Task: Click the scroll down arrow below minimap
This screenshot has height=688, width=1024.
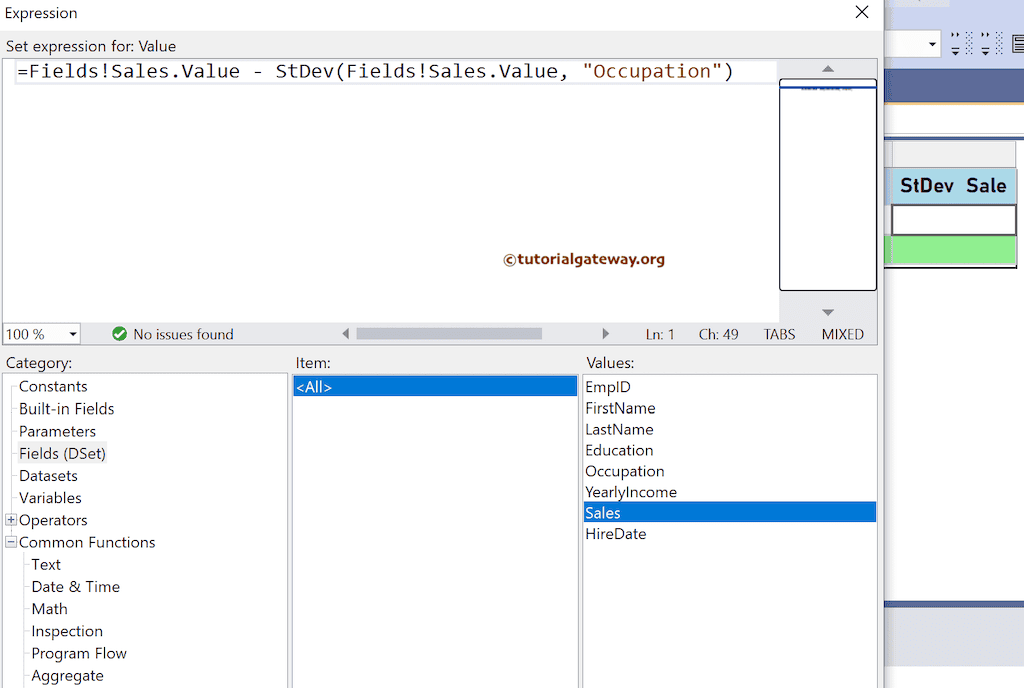Action: [x=827, y=313]
